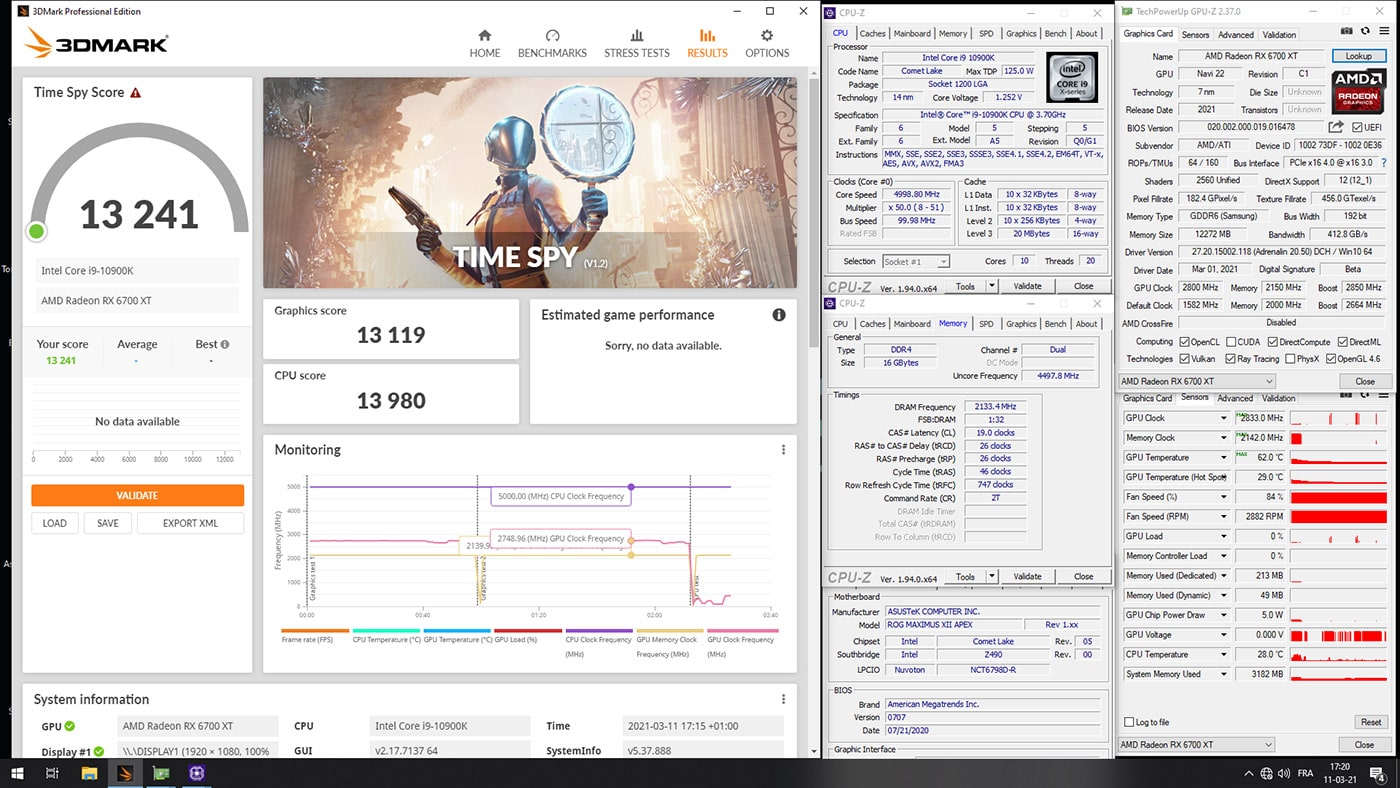Click the orange VALIDATE button in 3DMark
1400x788 pixels.
coord(137,496)
